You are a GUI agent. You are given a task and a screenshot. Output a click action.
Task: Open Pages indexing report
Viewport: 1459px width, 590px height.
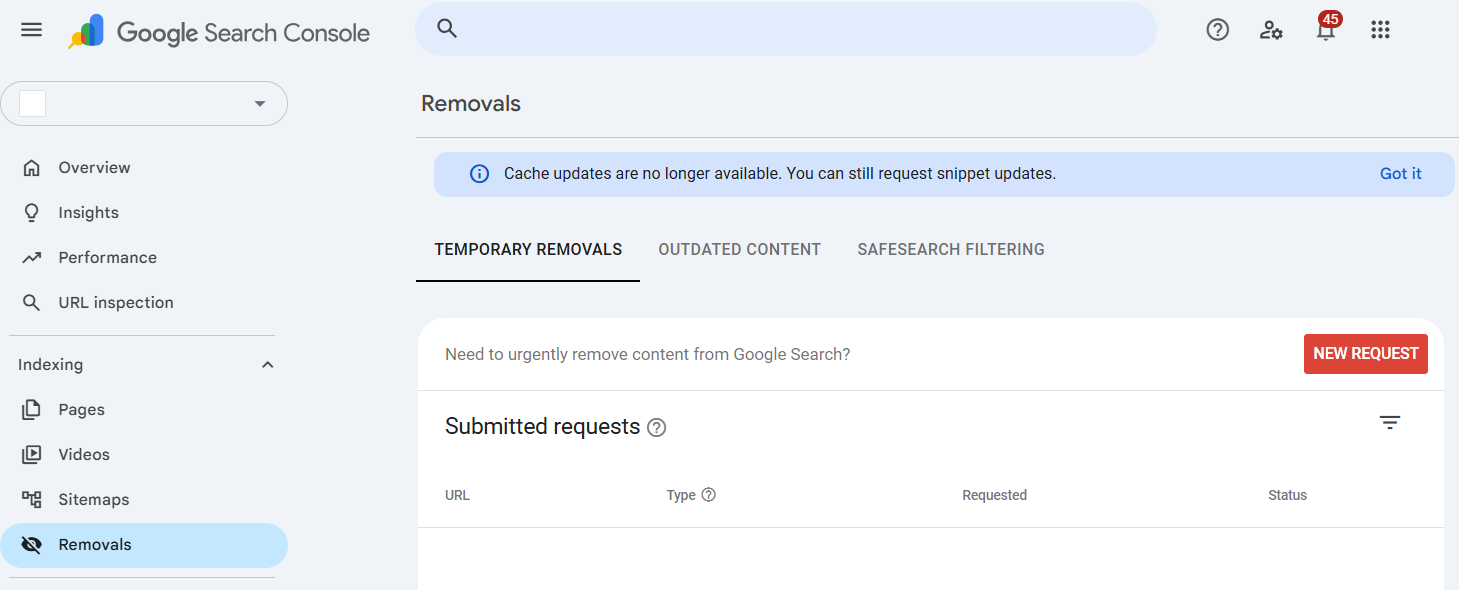[144, 410]
